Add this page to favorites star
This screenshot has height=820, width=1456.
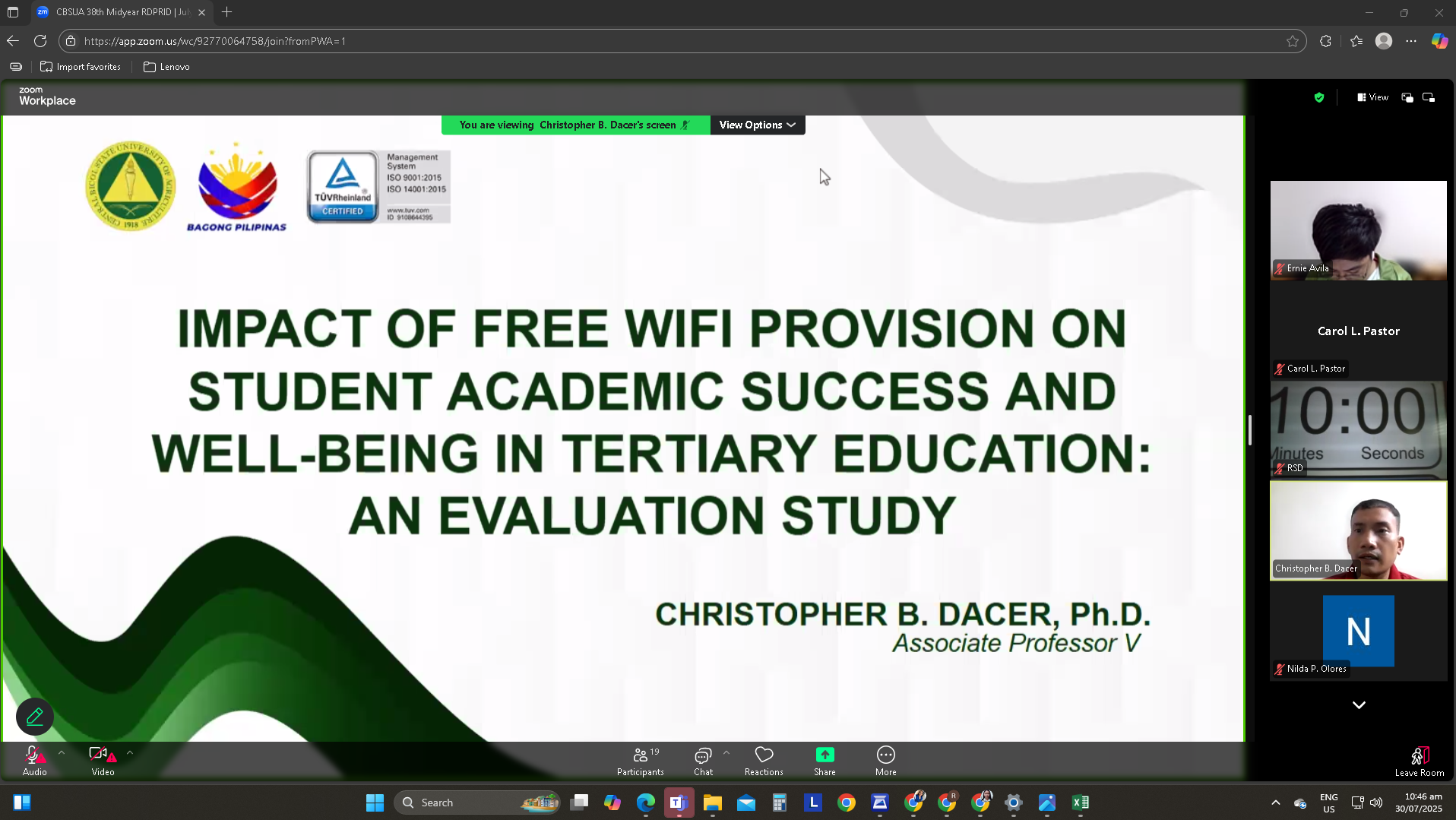point(1293,41)
